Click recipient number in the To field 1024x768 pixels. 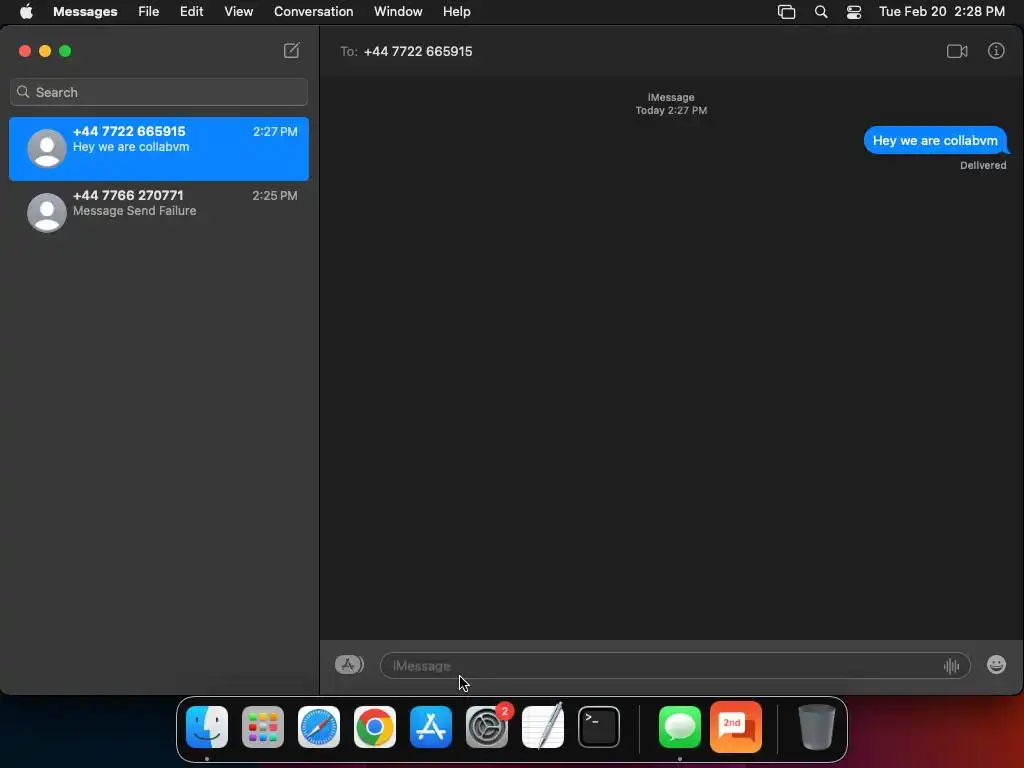coord(418,51)
